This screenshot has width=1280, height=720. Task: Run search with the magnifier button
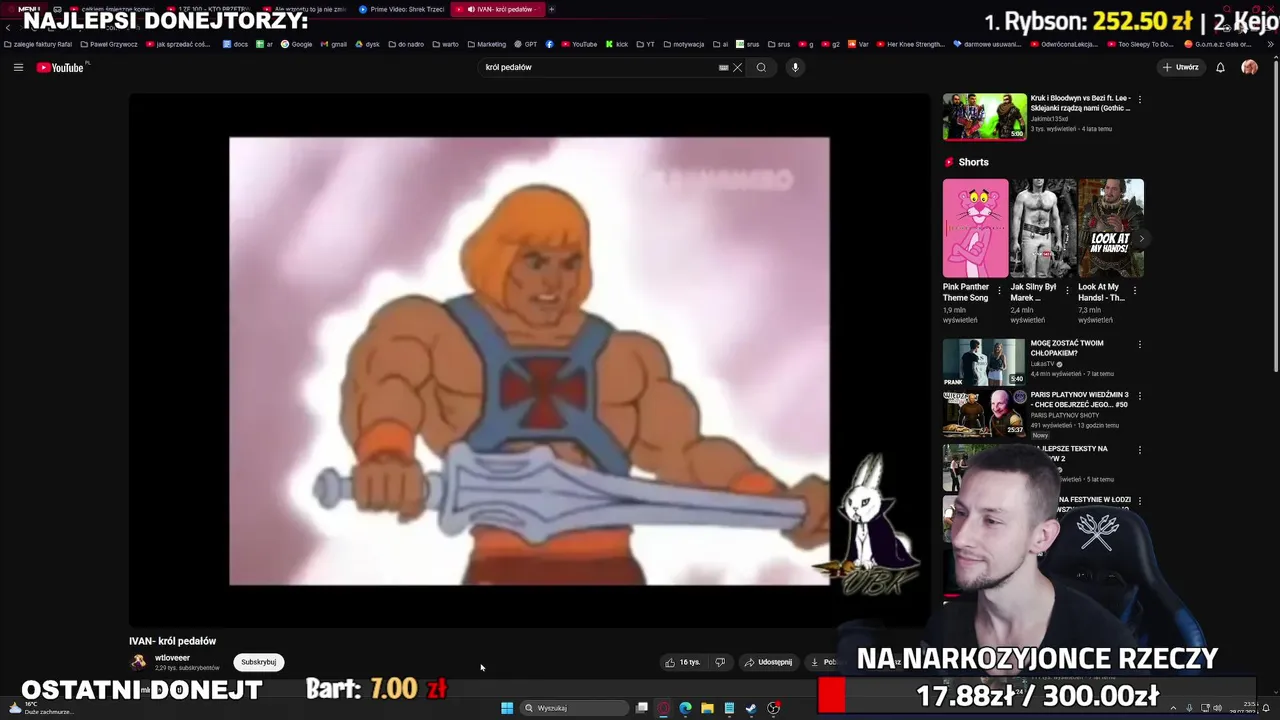(761, 67)
